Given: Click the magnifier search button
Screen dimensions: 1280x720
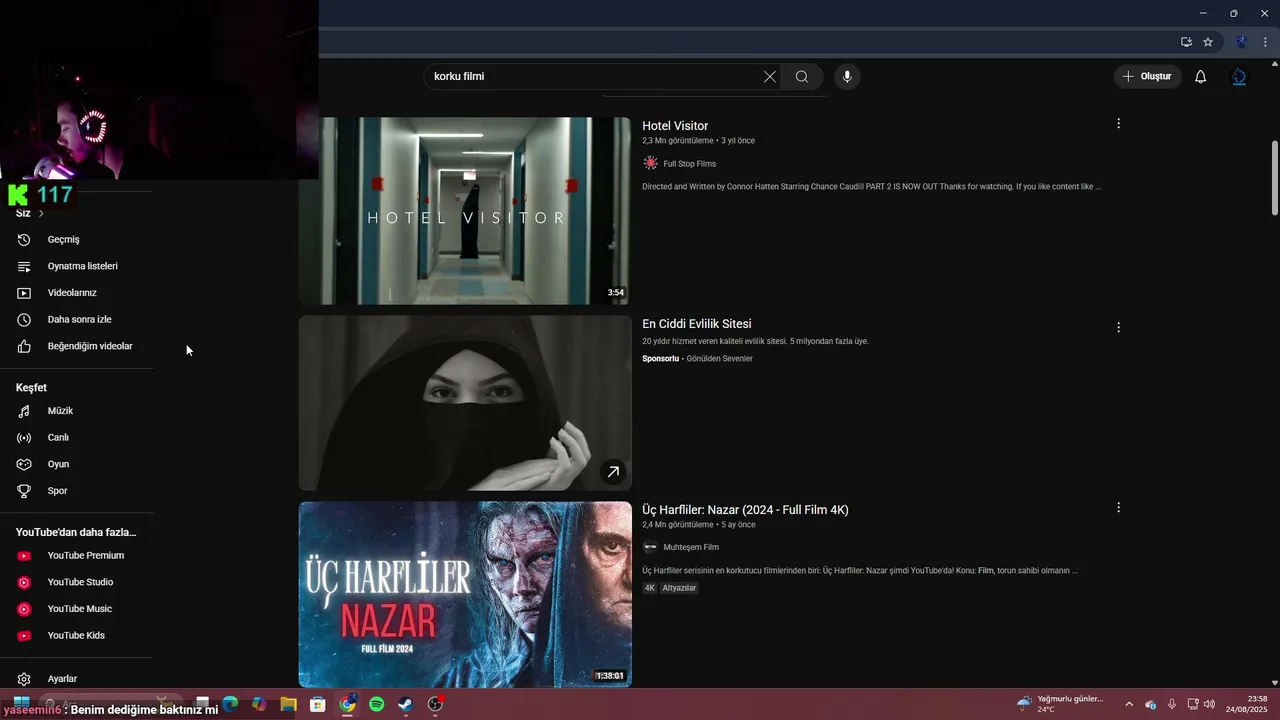Looking at the screenshot, I should point(802,77).
